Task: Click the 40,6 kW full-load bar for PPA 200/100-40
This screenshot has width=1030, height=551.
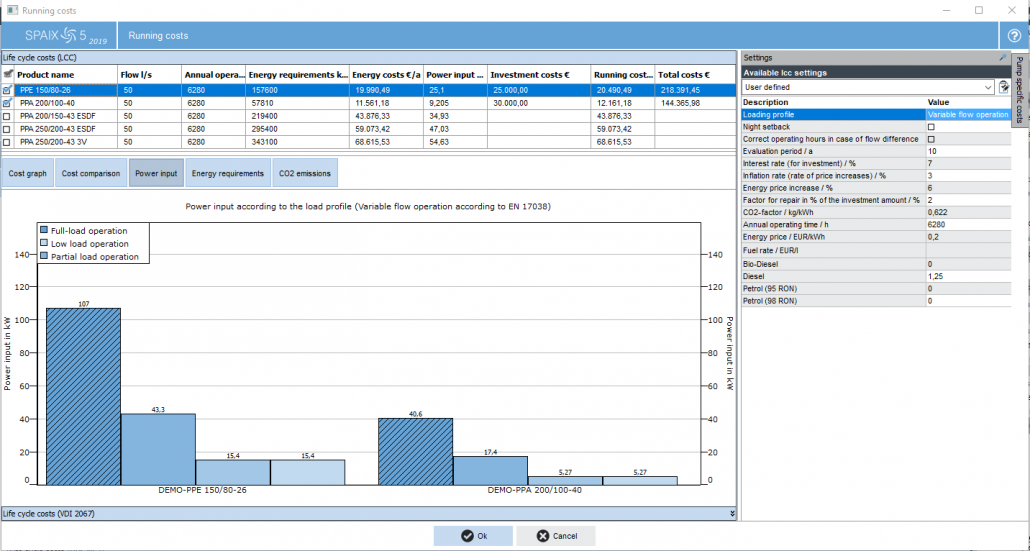Action: click(x=416, y=452)
